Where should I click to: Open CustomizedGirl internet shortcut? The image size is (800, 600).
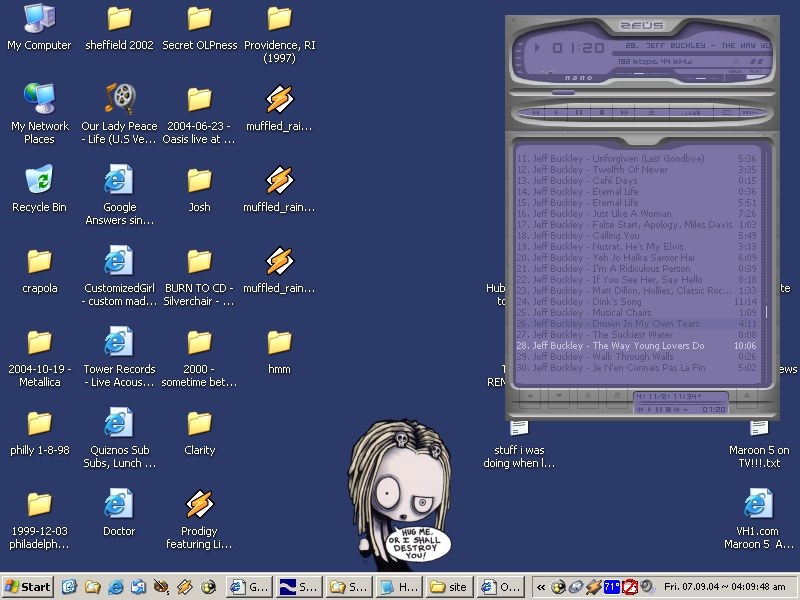point(119,276)
